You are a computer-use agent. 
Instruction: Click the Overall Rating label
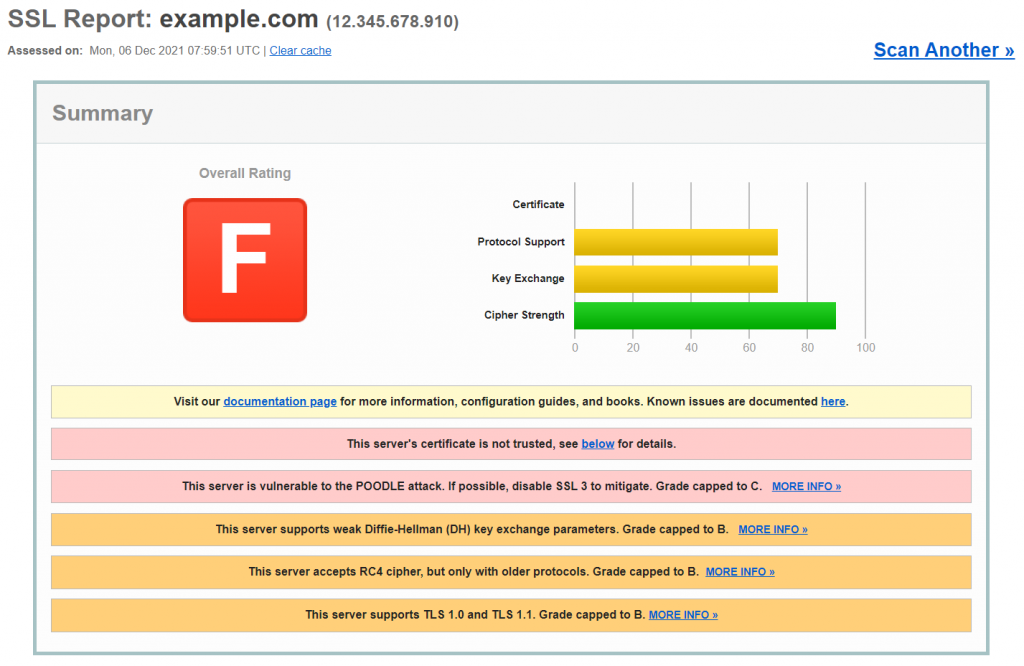click(245, 173)
